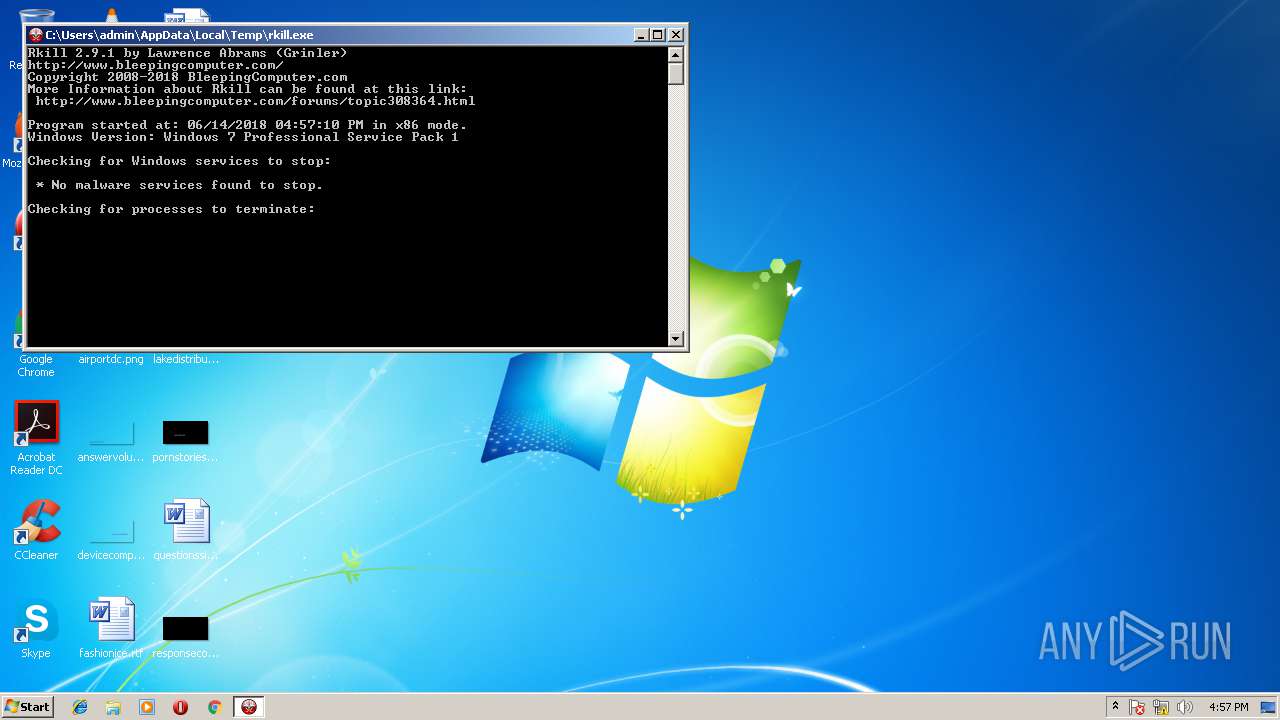Select the devicecomp... file icon
Screen dimensions: 1280x720
111,530
